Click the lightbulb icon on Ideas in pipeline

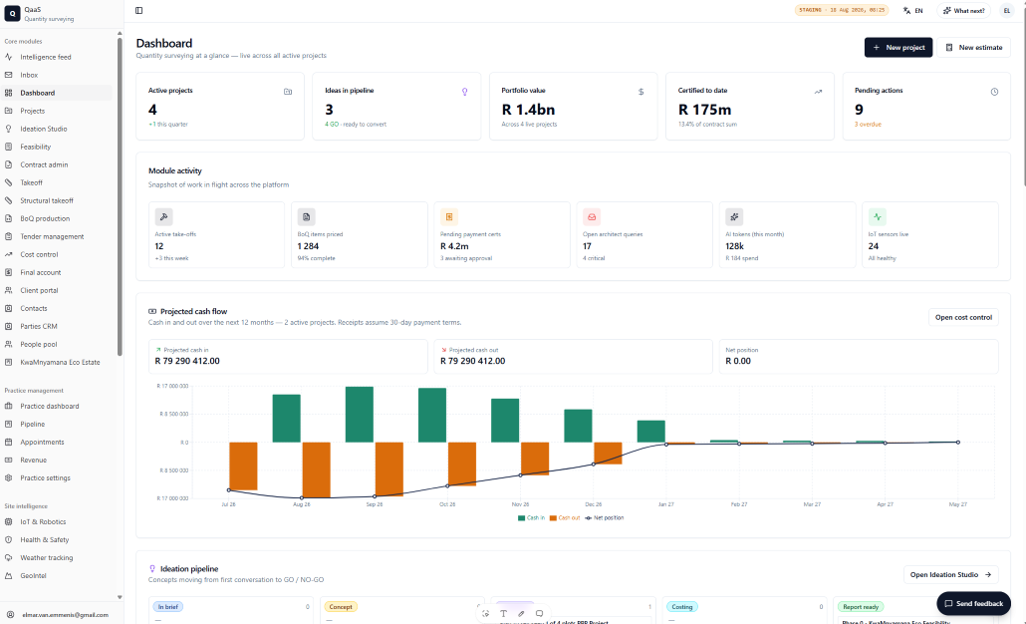(465, 92)
